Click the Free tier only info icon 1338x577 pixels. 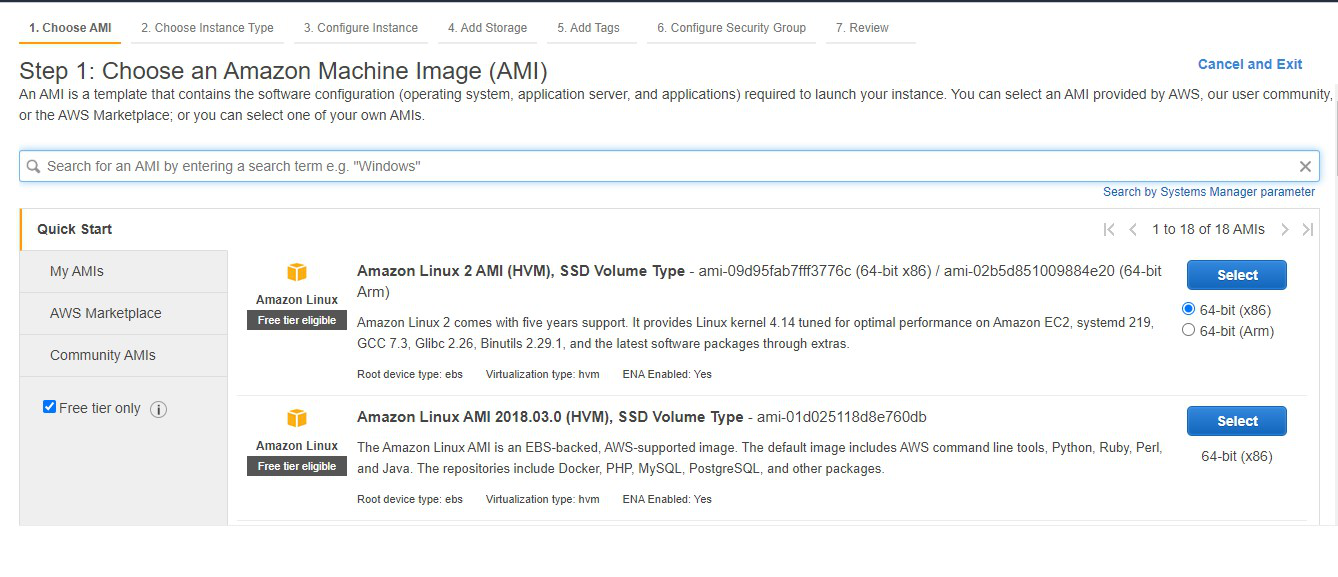tap(158, 409)
